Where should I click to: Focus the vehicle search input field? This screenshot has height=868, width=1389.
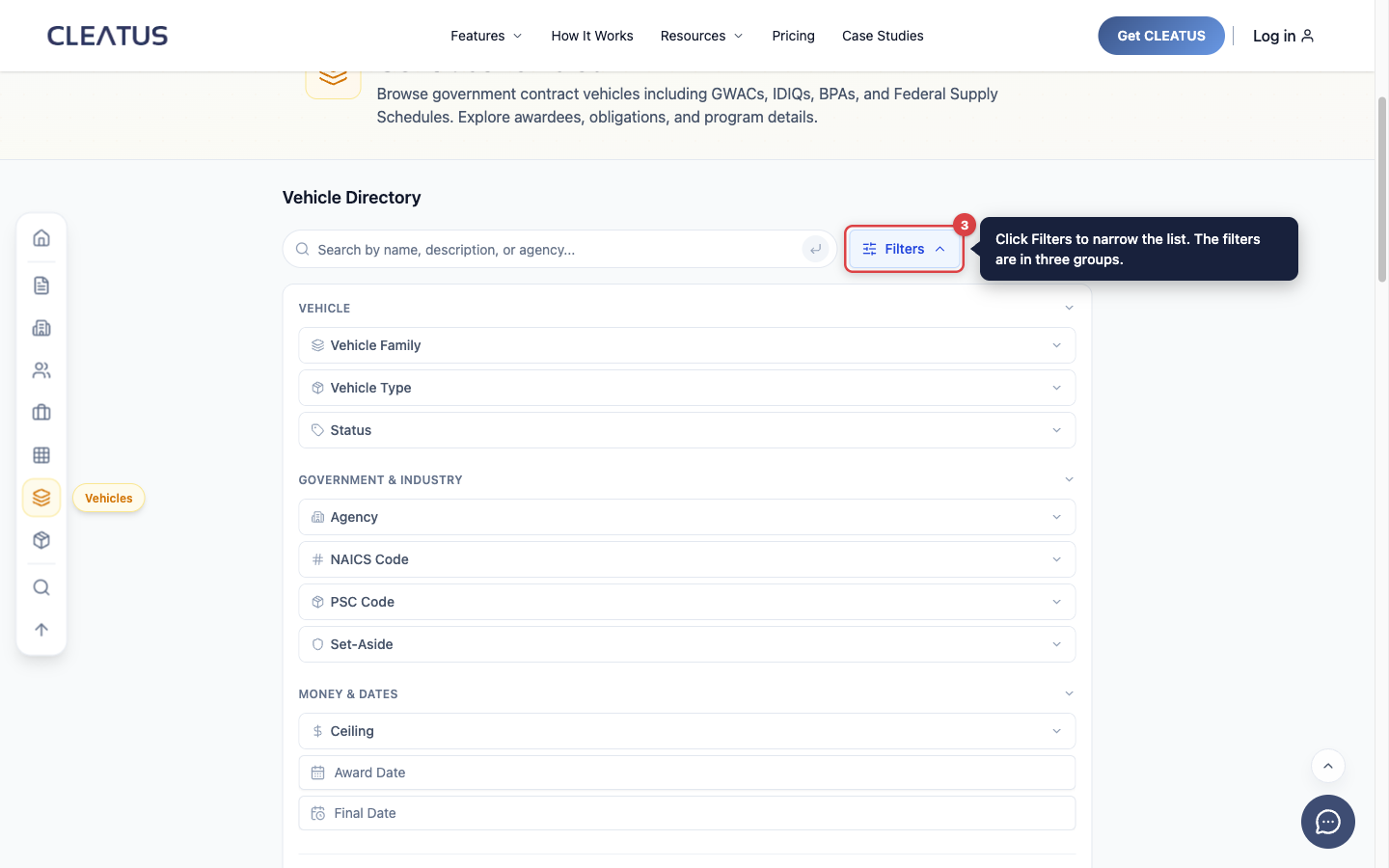[x=558, y=249]
